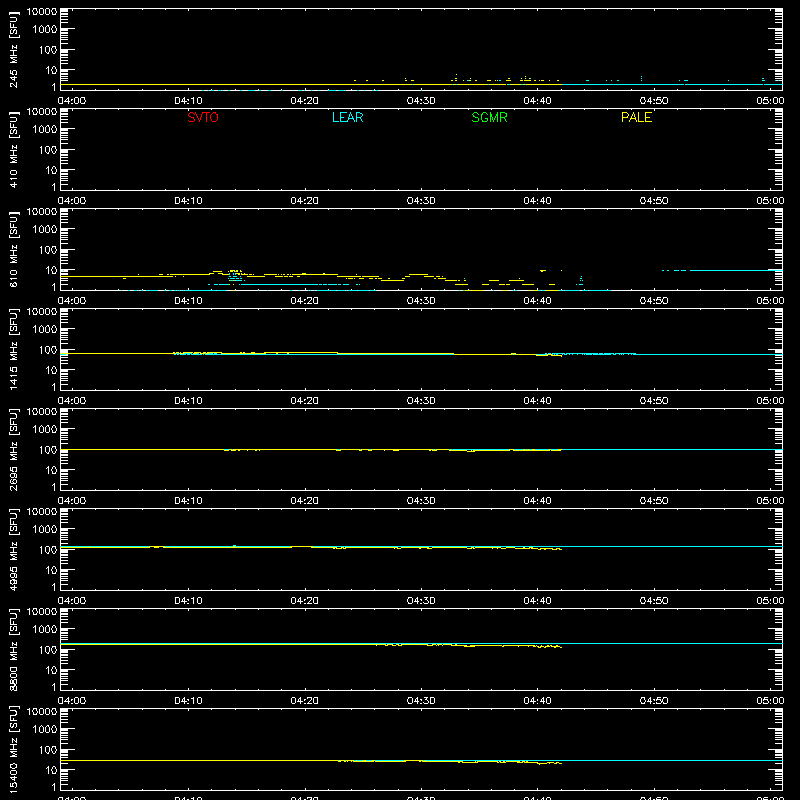Click the 10000 tick on 245 MHz axis

[x=42, y=12]
